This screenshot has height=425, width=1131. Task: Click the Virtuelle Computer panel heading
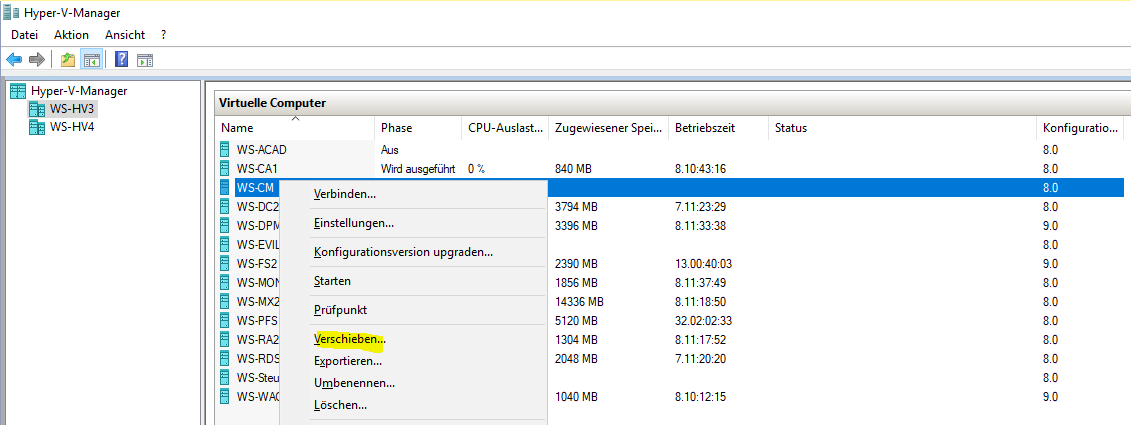point(272,103)
